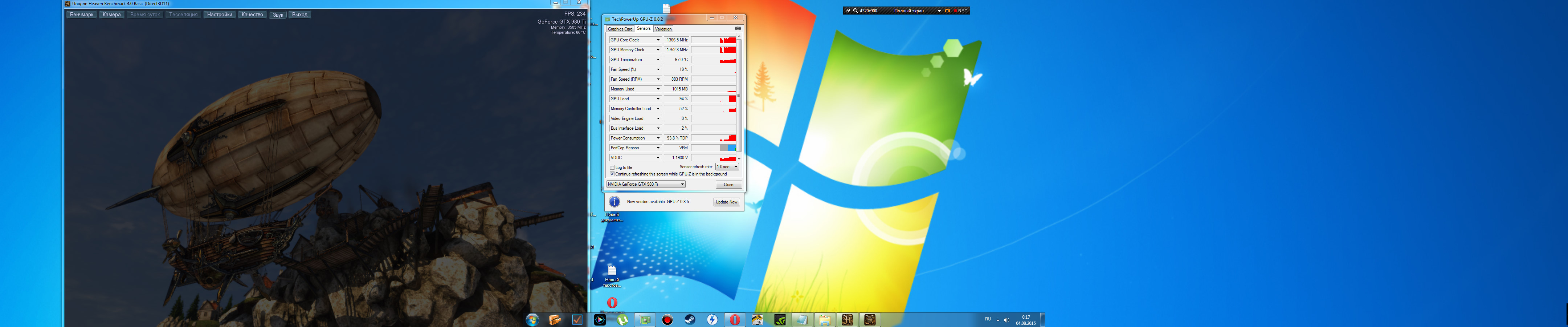The height and width of the screenshot is (327, 1568).
Task: Take a GPU-Z screenshot with the camera icon
Action: (738, 28)
